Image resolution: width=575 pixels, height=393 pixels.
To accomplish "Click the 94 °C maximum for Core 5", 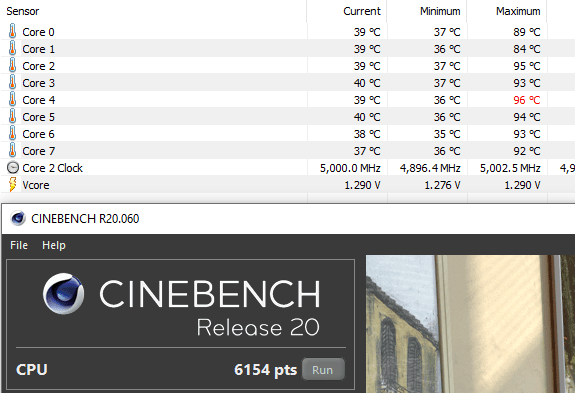I will click(x=527, y=117).
